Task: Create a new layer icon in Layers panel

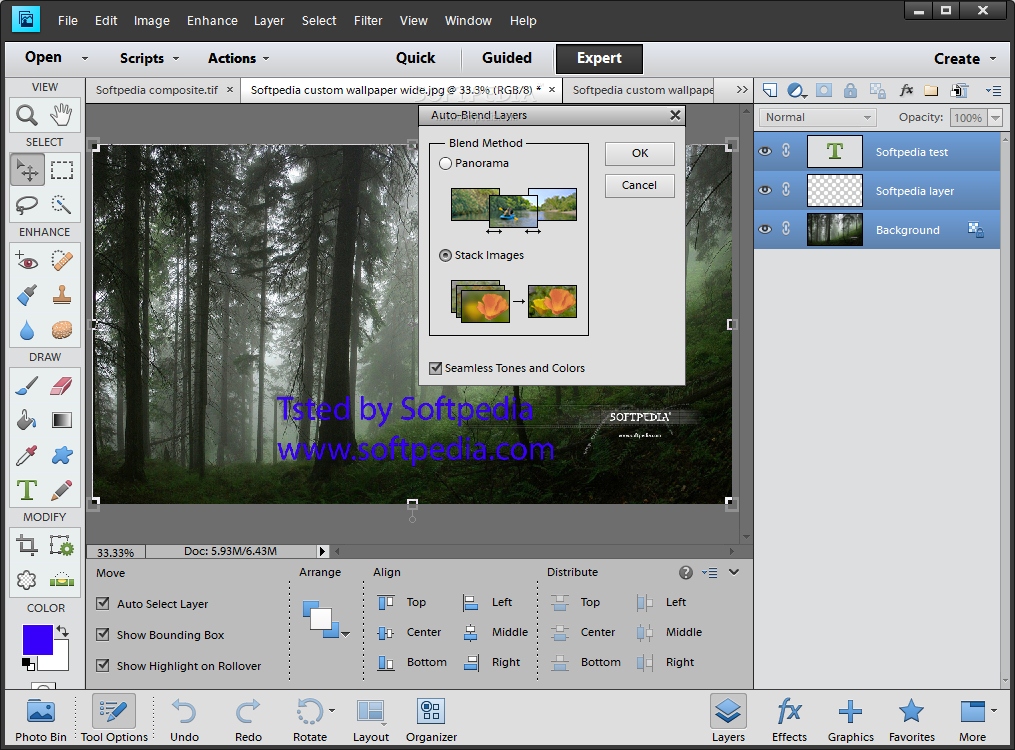Action: tap(770, 90)
